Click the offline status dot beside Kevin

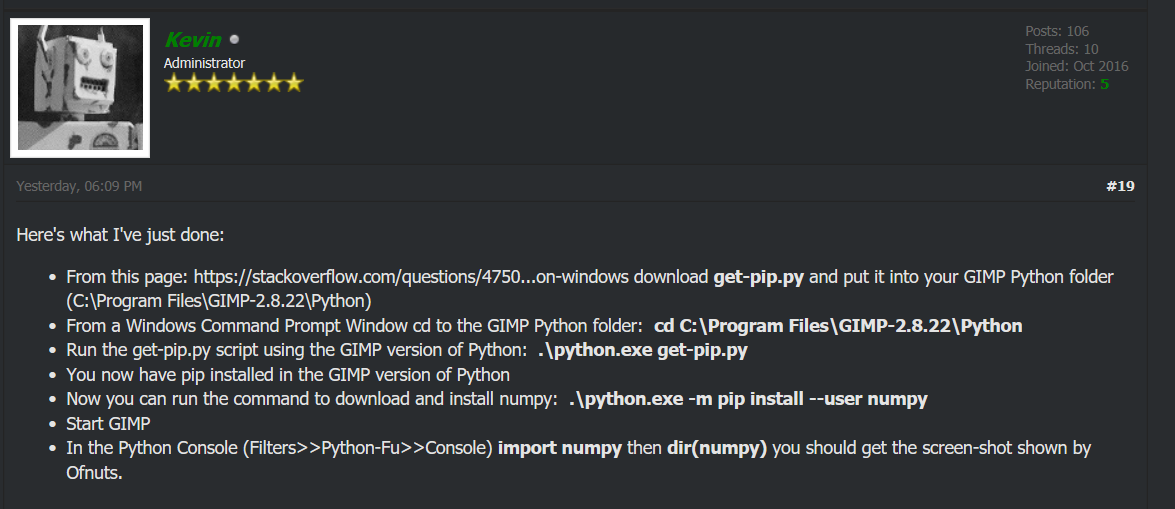[234, 40]
